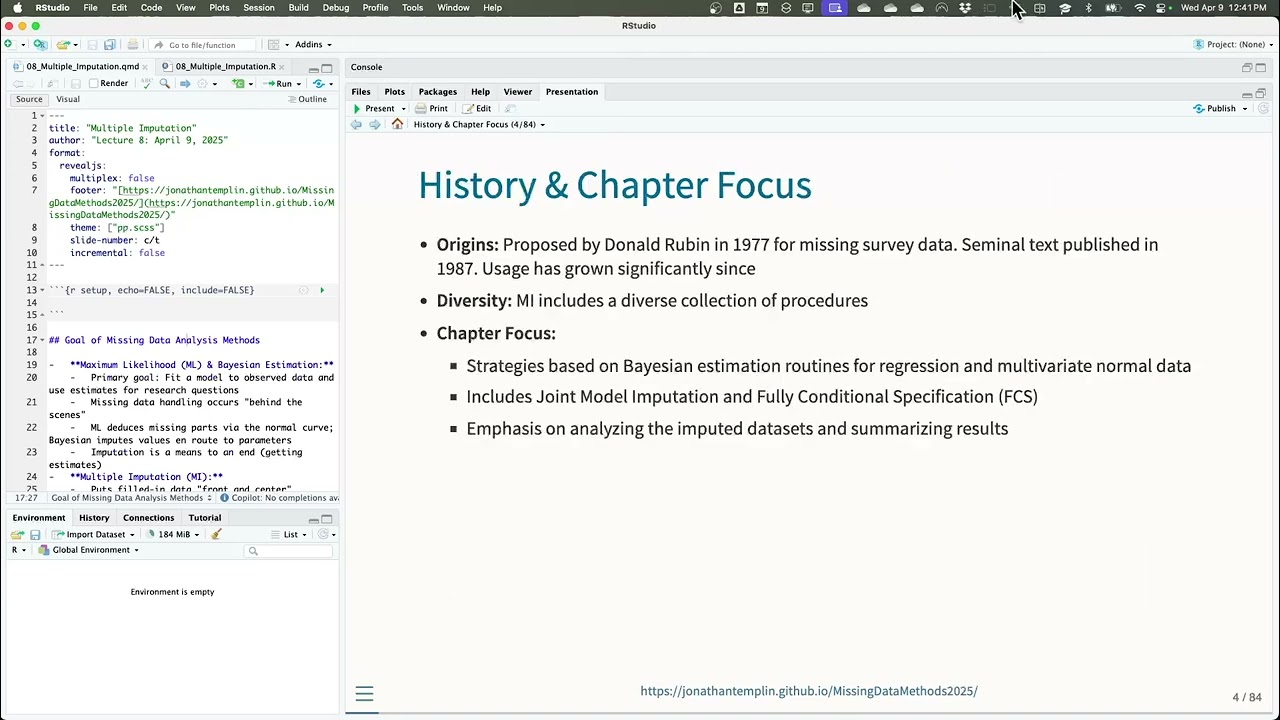The height and width of the screenshot is (720, 1280).
Task: Click the broom icon to clear the environment
Action: (x=216, y=534)
